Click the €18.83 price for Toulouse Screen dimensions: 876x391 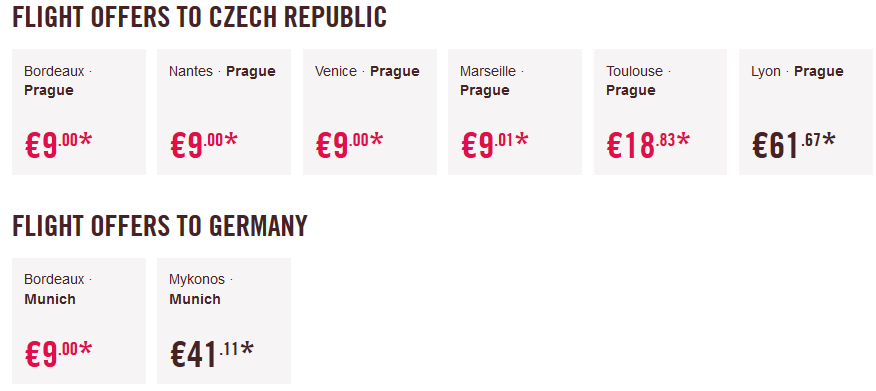click(x=648, y=145)
